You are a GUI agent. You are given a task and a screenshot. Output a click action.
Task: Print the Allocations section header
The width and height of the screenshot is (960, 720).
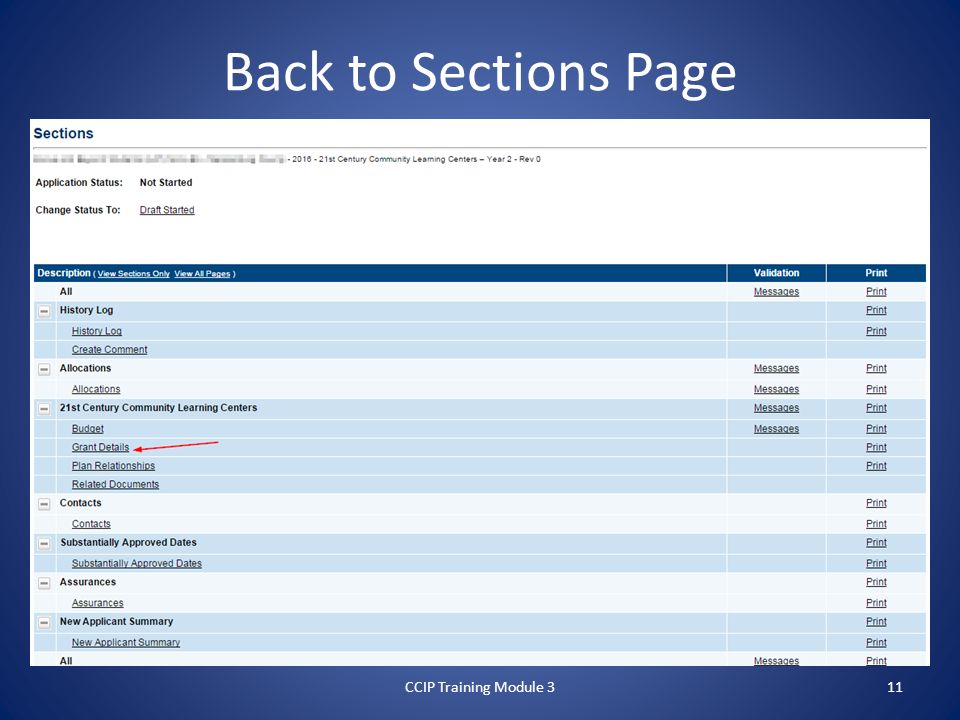click(x=876, y=368)
